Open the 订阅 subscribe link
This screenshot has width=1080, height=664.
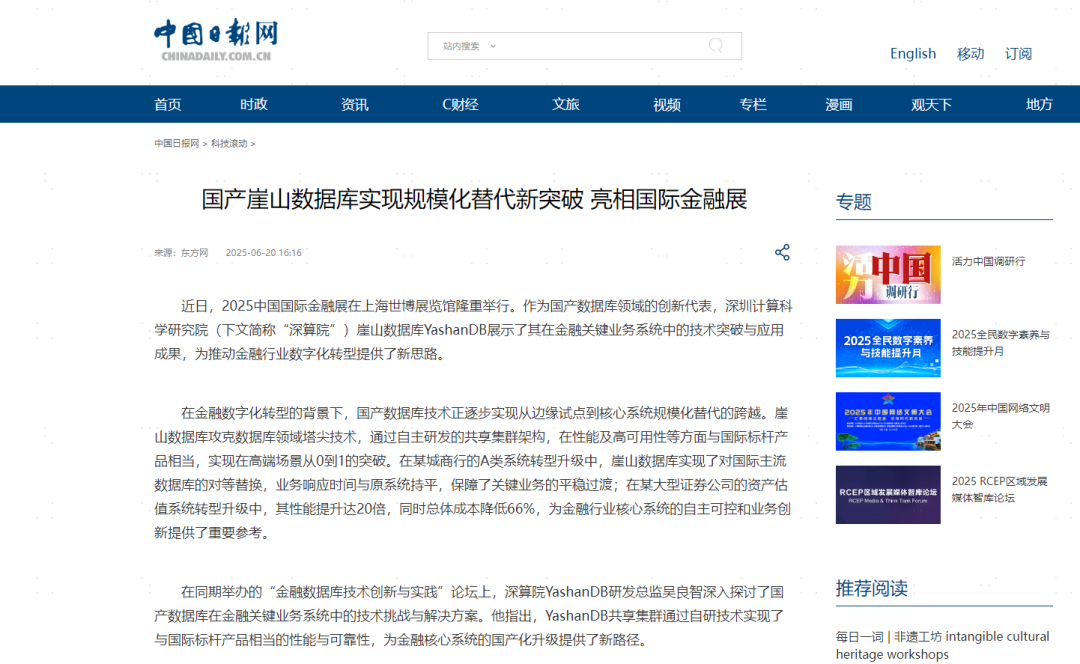1018,54
